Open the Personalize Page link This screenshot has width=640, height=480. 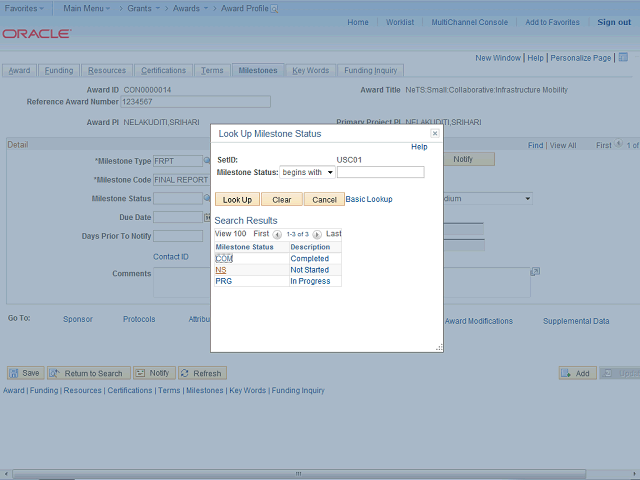(x=581, y=58)
